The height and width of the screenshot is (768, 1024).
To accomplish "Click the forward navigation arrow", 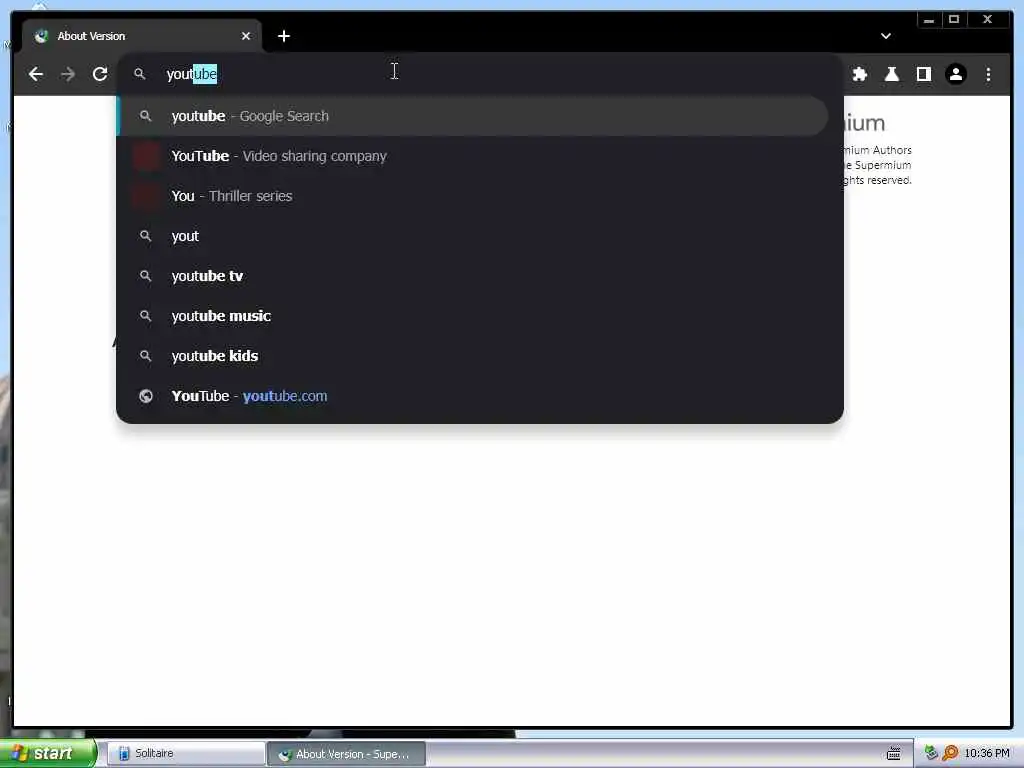I will [68, 74].
